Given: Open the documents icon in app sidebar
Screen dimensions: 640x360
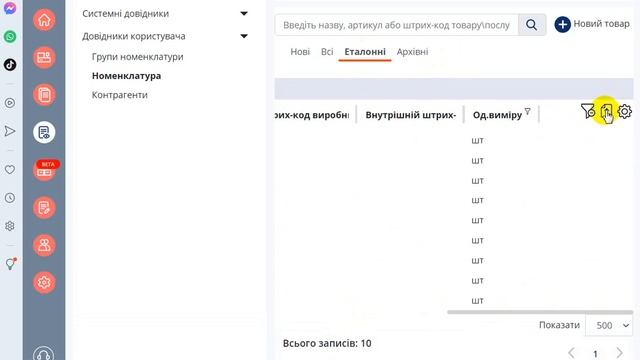Looking at the screenshot, I should (44, 95).
